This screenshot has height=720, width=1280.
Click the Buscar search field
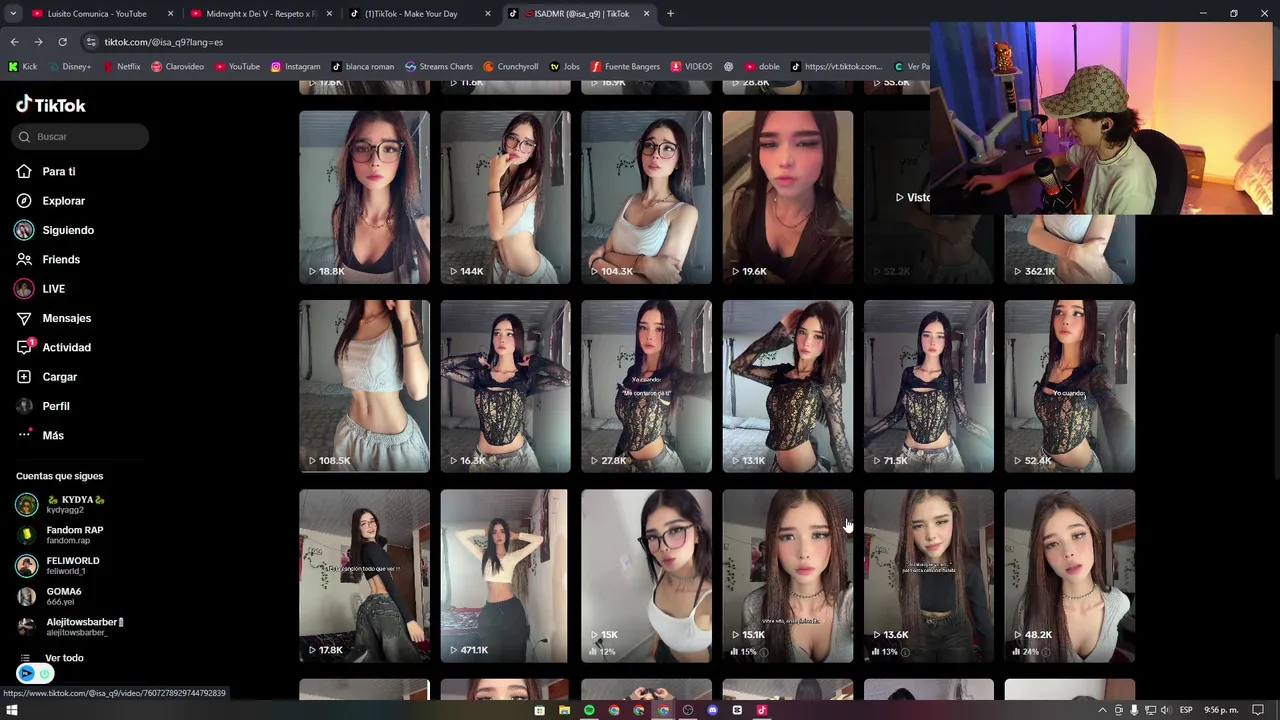coord(81,136)
